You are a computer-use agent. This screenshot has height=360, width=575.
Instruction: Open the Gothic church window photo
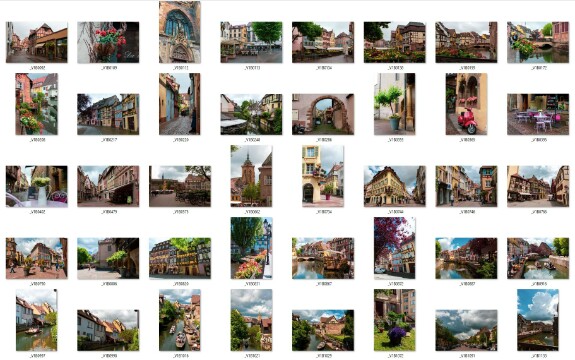point(180,32)
